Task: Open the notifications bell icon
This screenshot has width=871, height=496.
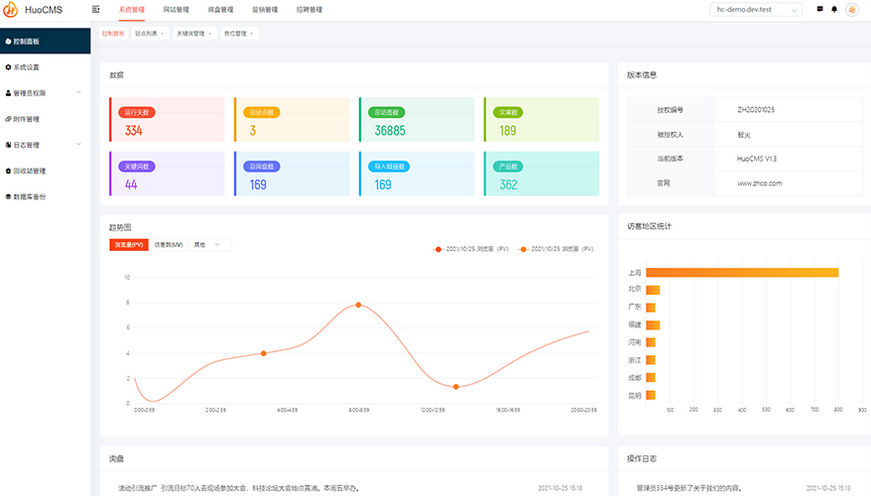Action: click(x=834, y=9)
